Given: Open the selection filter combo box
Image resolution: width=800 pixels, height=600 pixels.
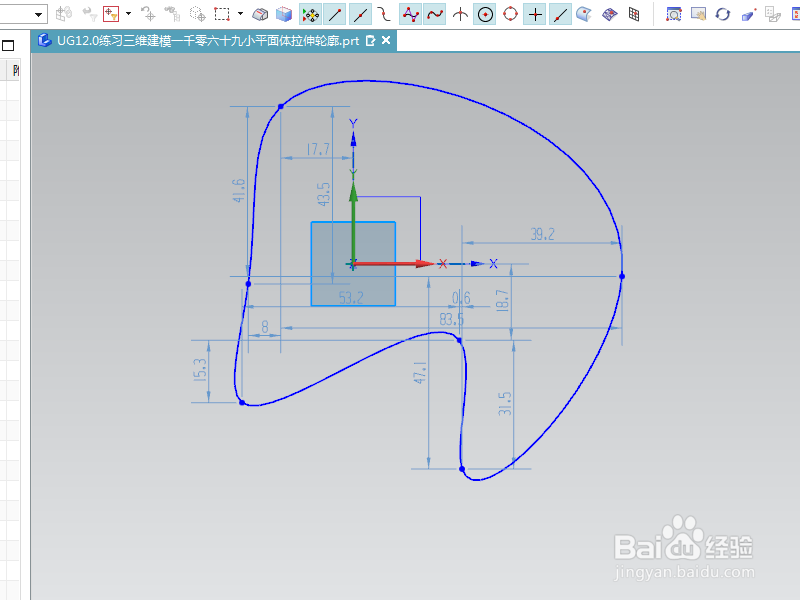Looking at the screenshot, I should 23,14.
